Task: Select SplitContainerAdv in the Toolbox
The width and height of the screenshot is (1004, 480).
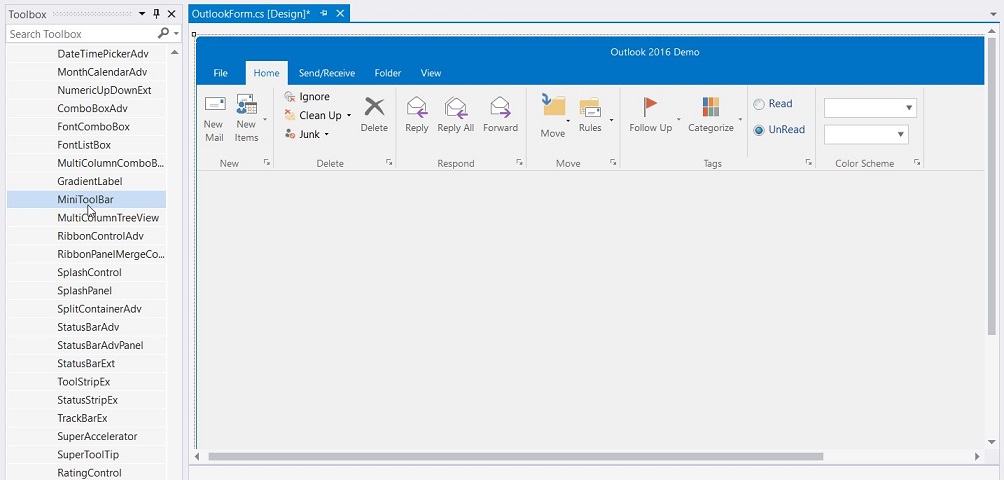Action: (x=86, y=309)
